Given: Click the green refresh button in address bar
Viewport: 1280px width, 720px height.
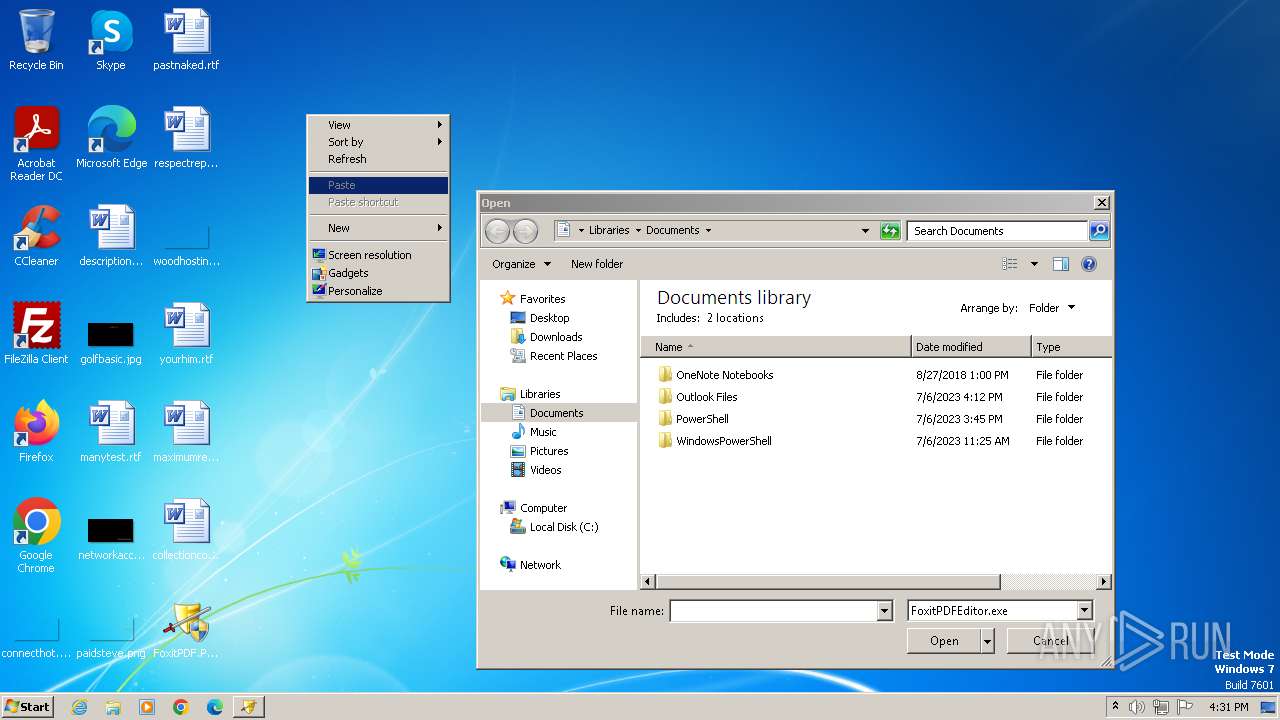Looking at the screenshot, I should 890,231.
